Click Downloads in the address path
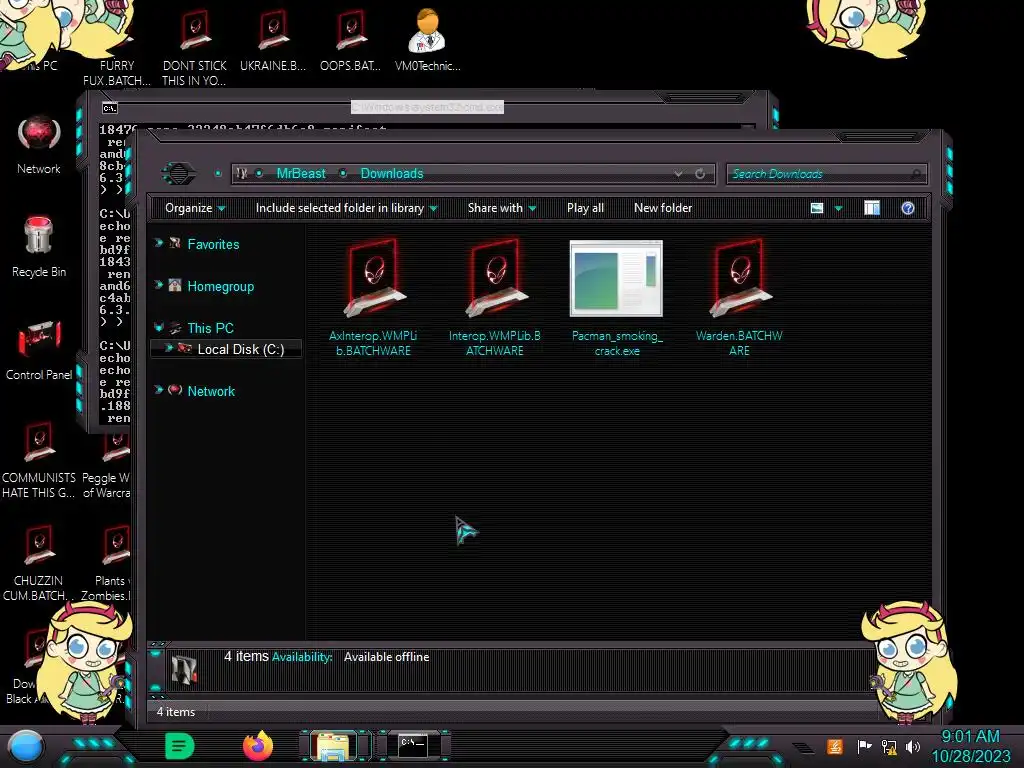This screenshot has height=768, width=1024. [392, 174]
